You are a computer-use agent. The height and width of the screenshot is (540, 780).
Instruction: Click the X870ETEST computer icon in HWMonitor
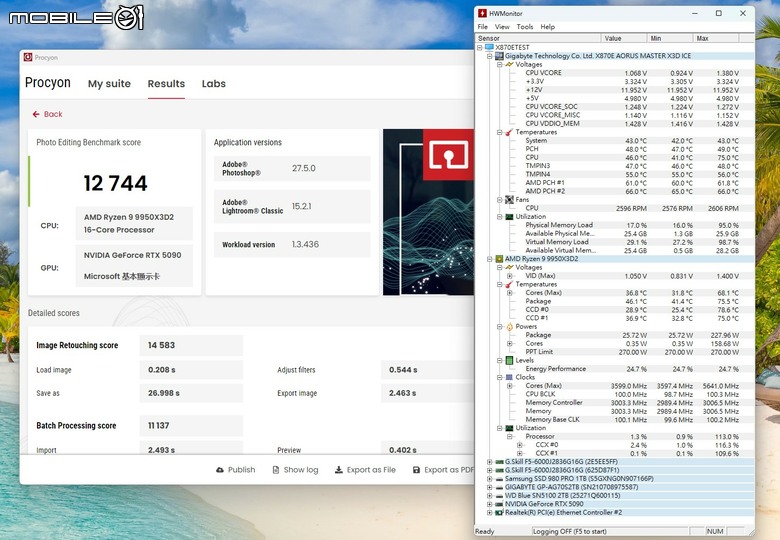click(489, 47)
